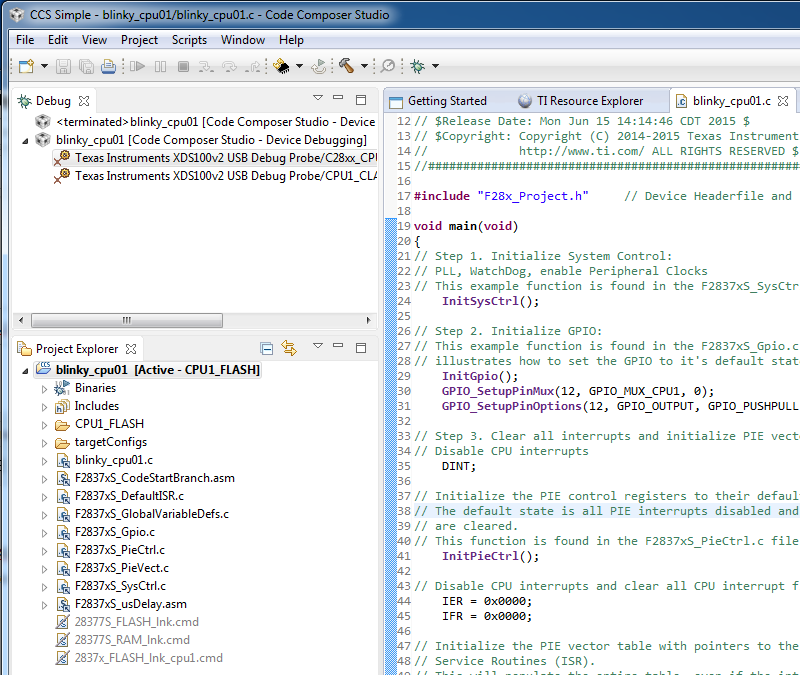Expand the CPU1_FLASH folder

pyautogui.click(x=44, y=425)
